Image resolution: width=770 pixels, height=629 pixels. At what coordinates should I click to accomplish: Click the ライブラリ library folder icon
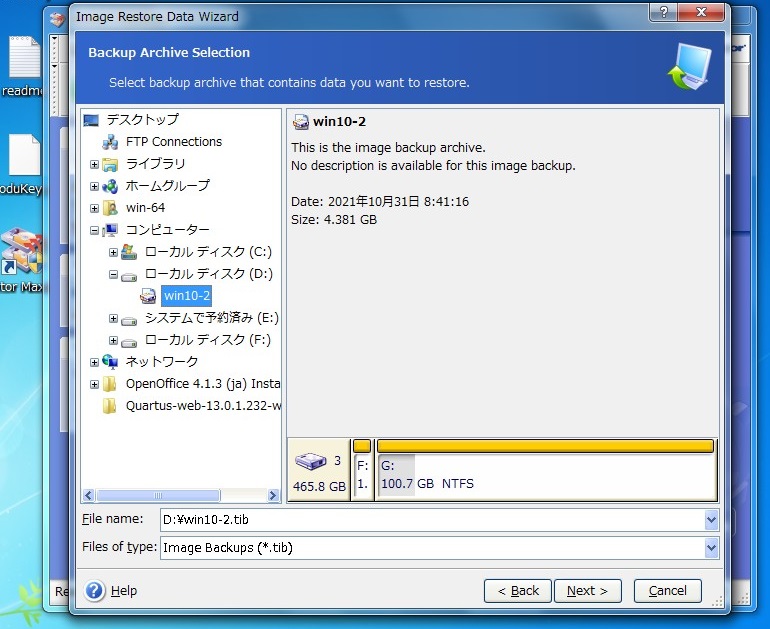[x=110, y=164]
